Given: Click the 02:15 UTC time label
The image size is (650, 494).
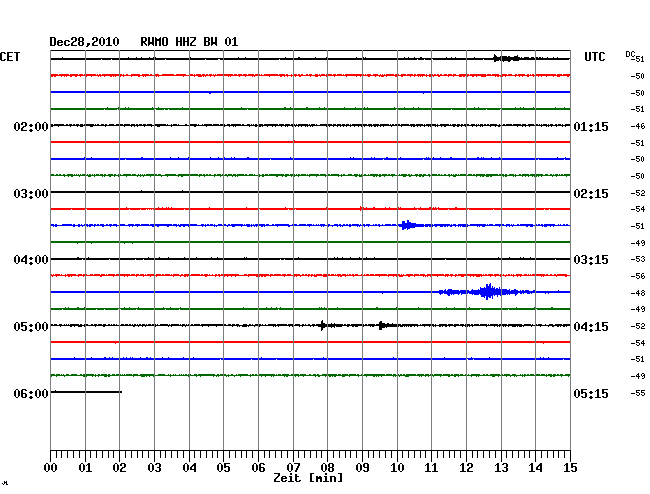Looking at the screenshot, I should click(591, 194).
